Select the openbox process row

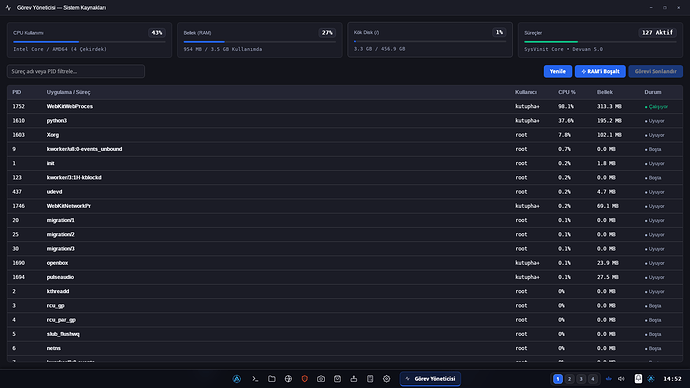345,263
